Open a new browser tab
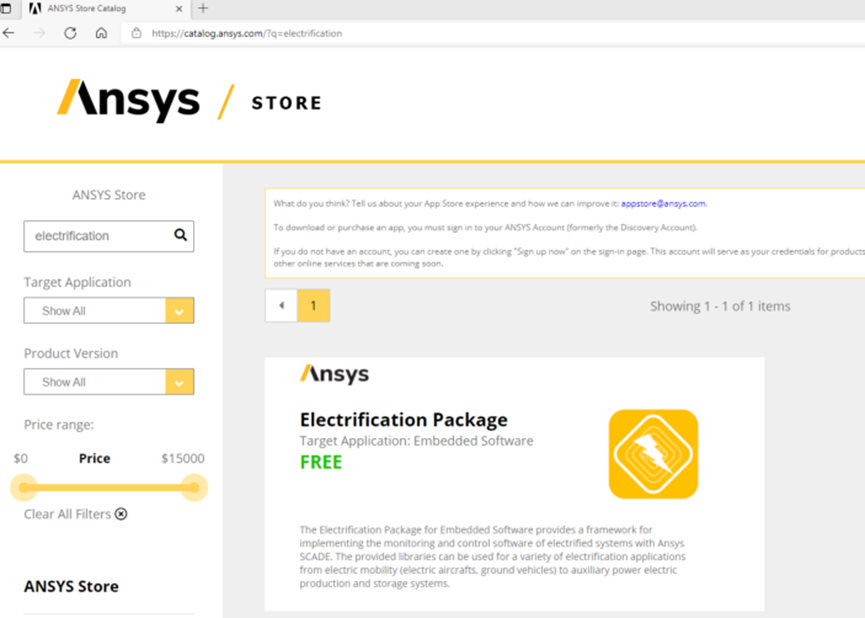 (202, 10)
